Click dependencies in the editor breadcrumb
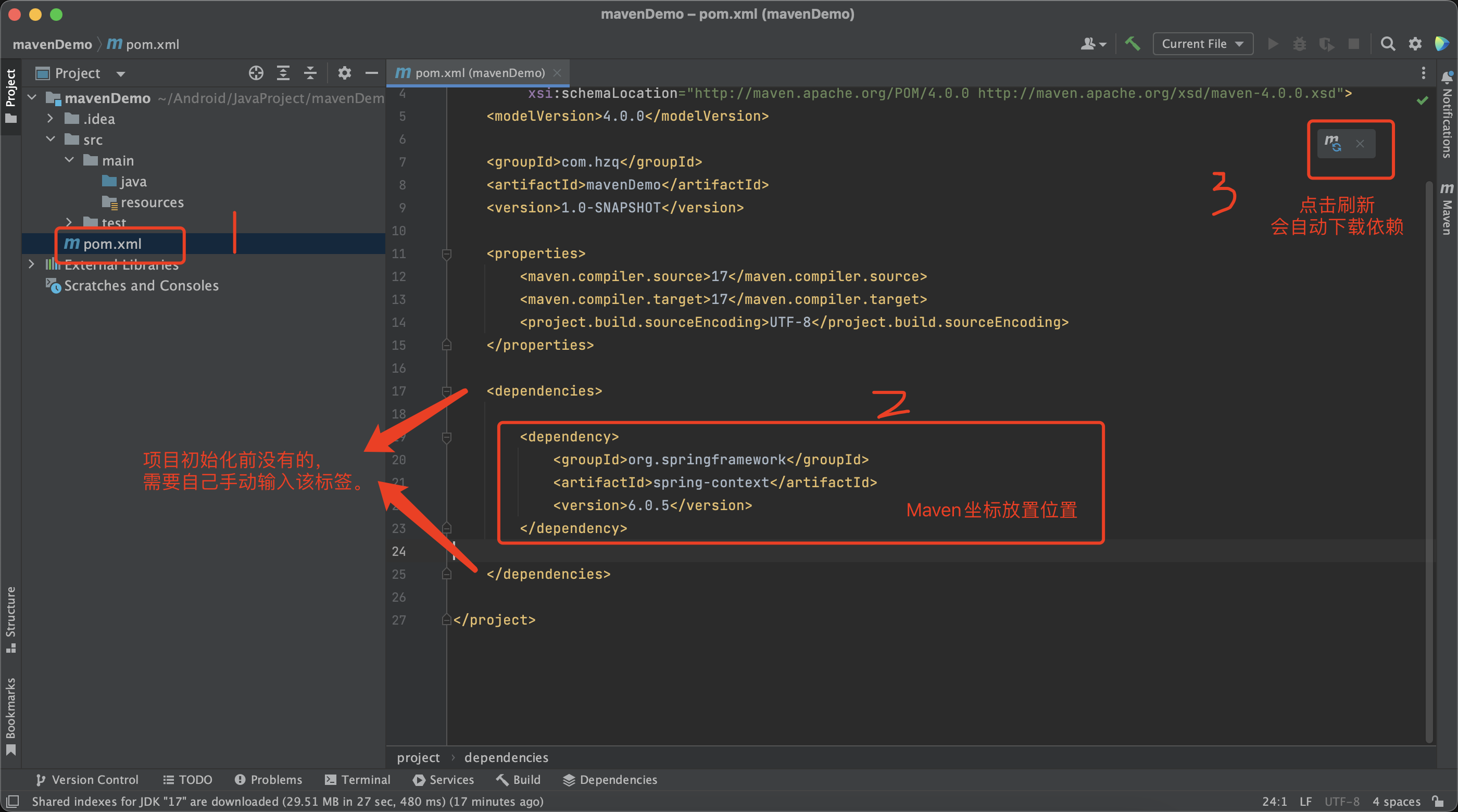Image resolution: width=1458 pixels, height=812 pixels. click(506, 757)
